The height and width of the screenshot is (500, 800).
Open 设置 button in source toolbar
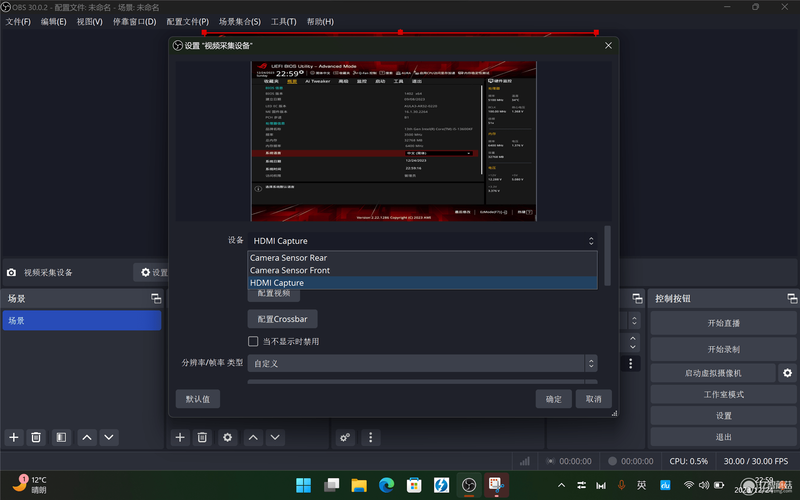152,272
